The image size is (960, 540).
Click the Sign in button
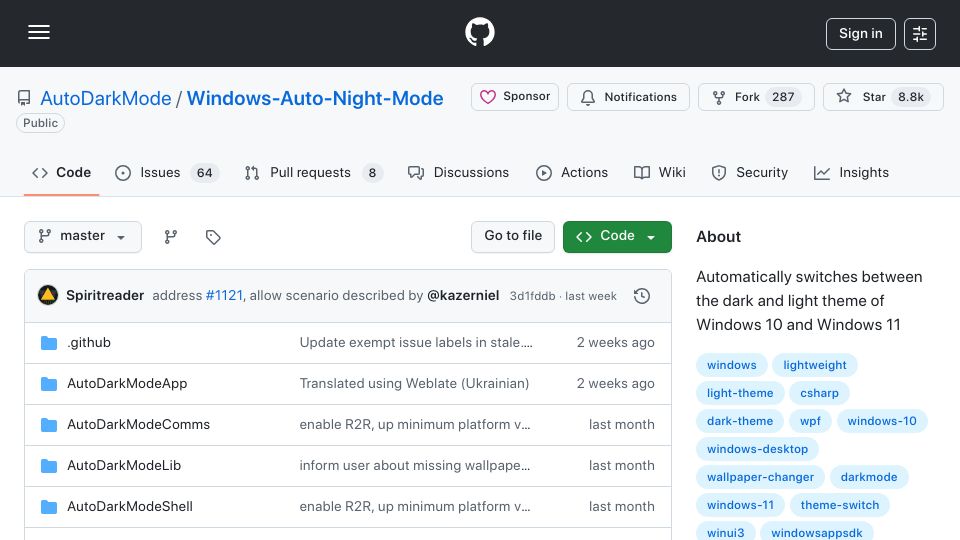860,34
